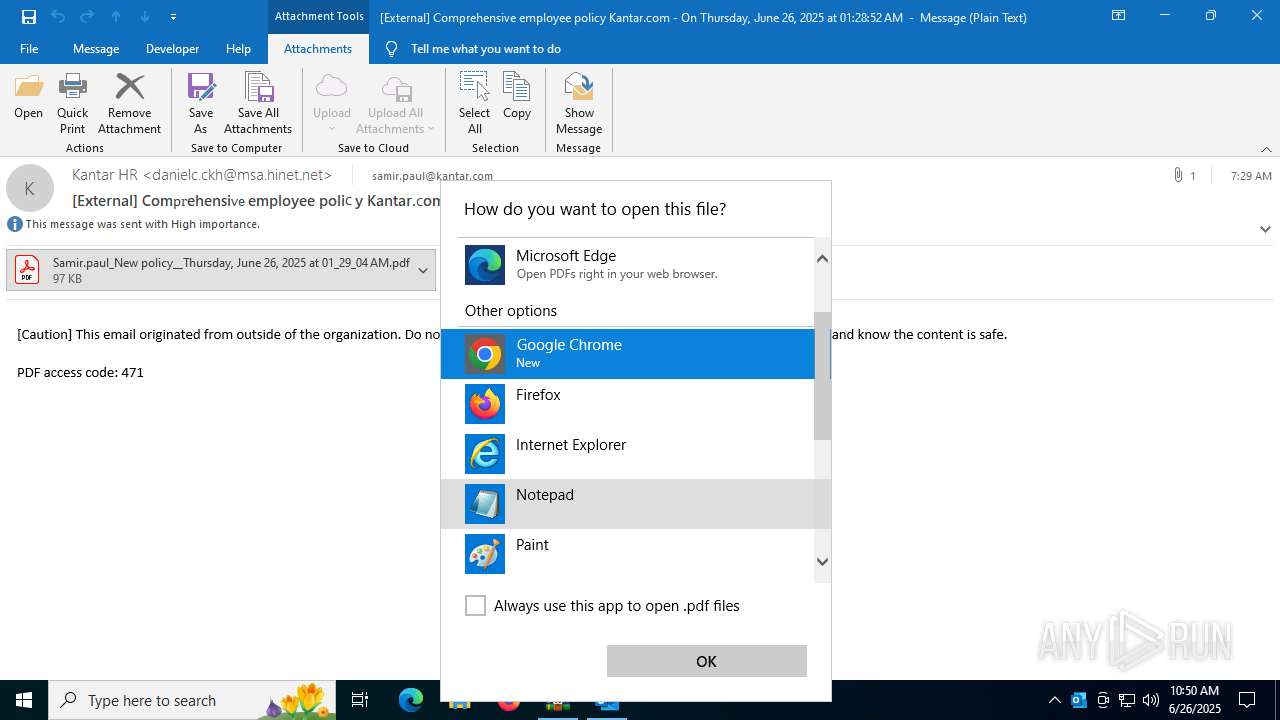Select the Attachments ribbon tab
1280x720 pixels.
(318, 49)
